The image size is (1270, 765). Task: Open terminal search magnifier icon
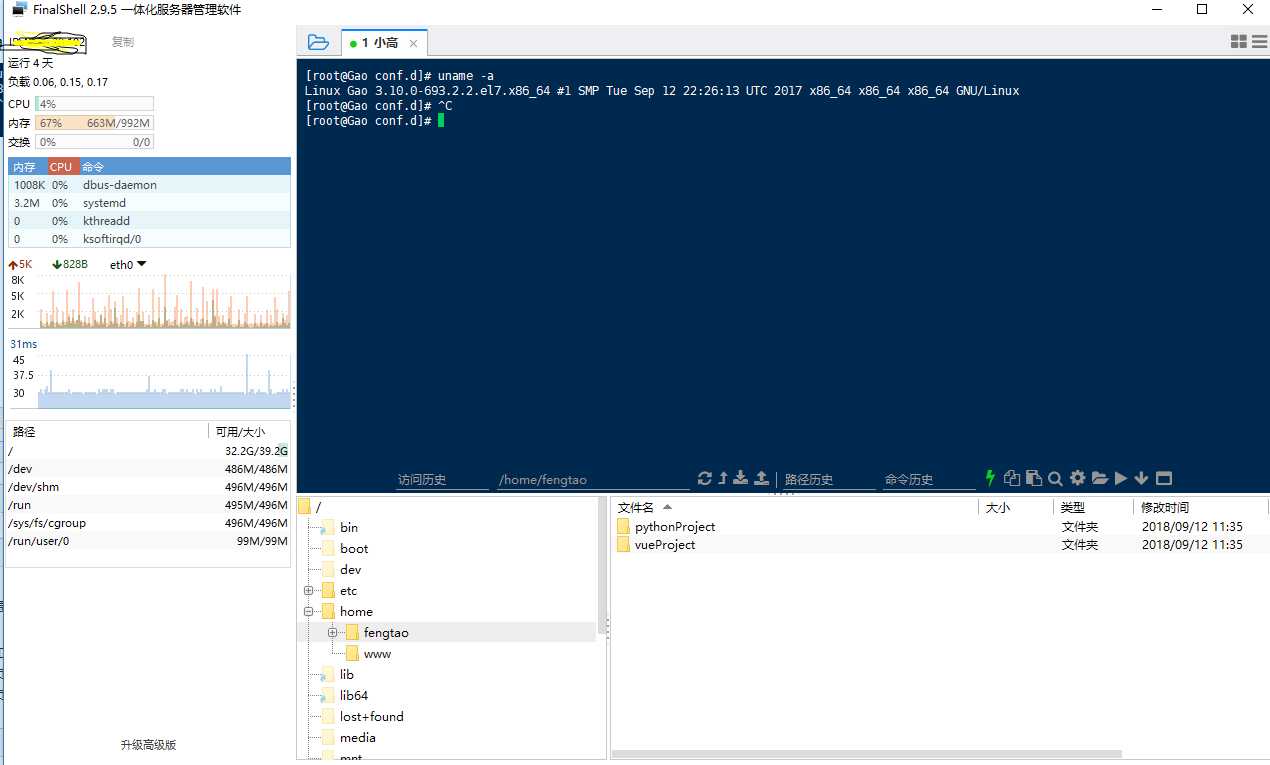1055,478
